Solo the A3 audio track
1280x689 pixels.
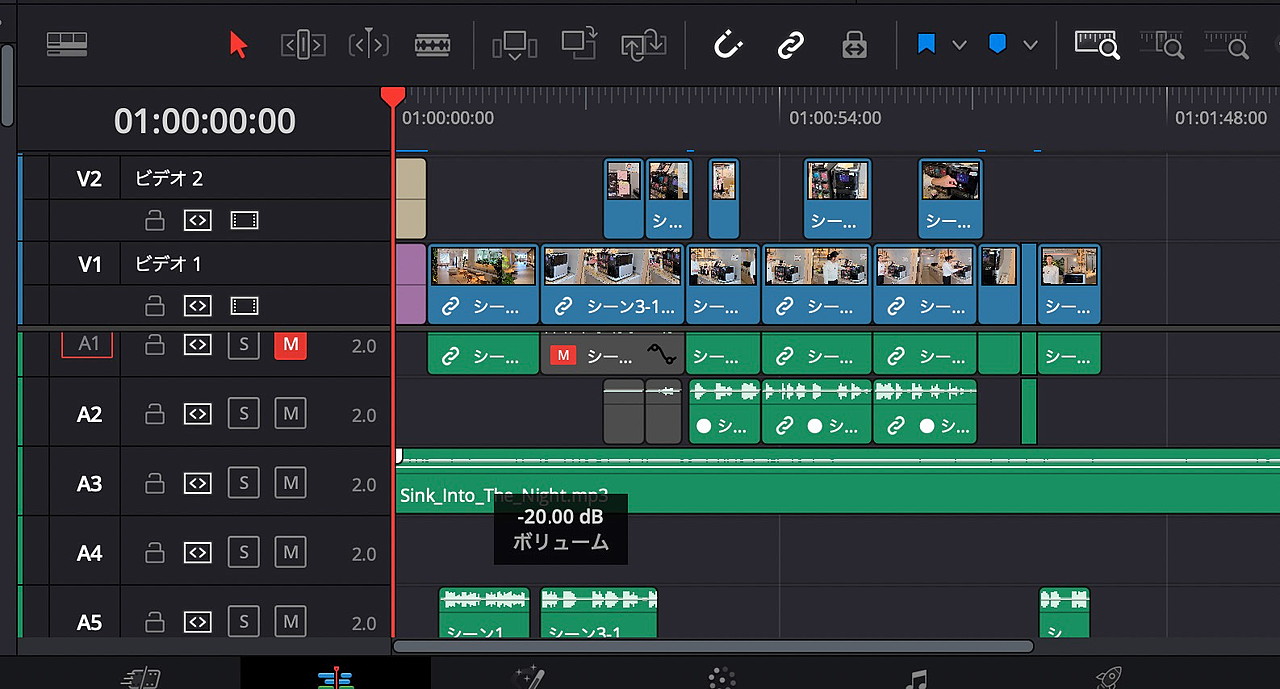pyautogui.click(x=243, y=483)
